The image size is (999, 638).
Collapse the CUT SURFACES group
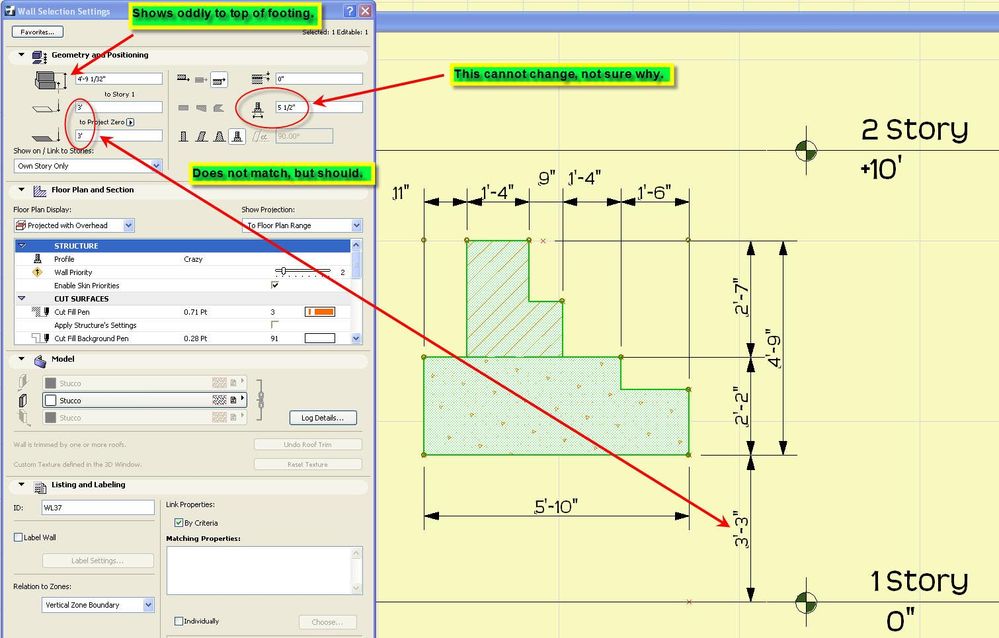(22, 298)
